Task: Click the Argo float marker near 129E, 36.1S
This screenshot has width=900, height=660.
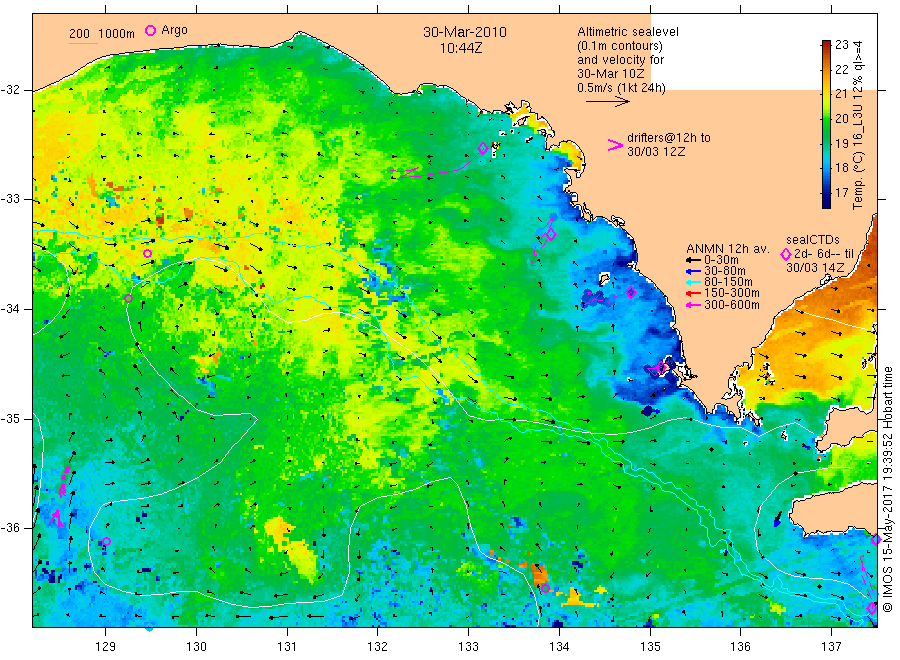Action: (106, 541)
